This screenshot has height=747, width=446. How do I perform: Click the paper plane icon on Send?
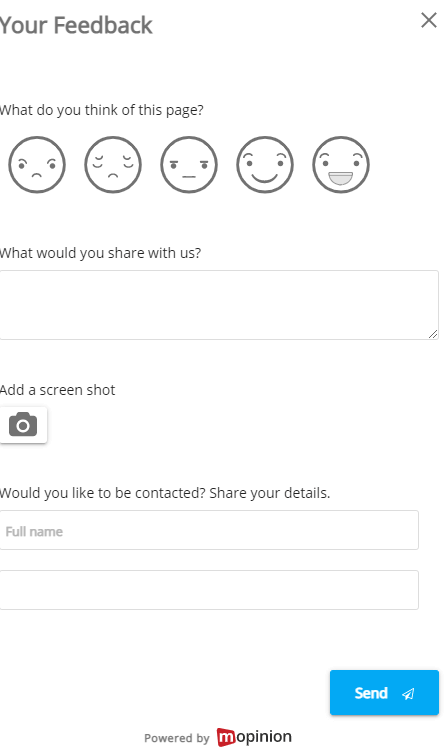408,694
